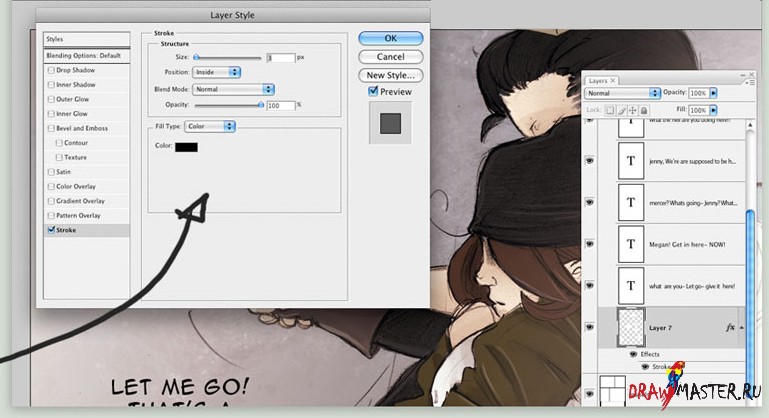Enable the Satin checkbox
Image resolution: width=769 pixels, height=418 pixels.
click(x=51, y=172)
